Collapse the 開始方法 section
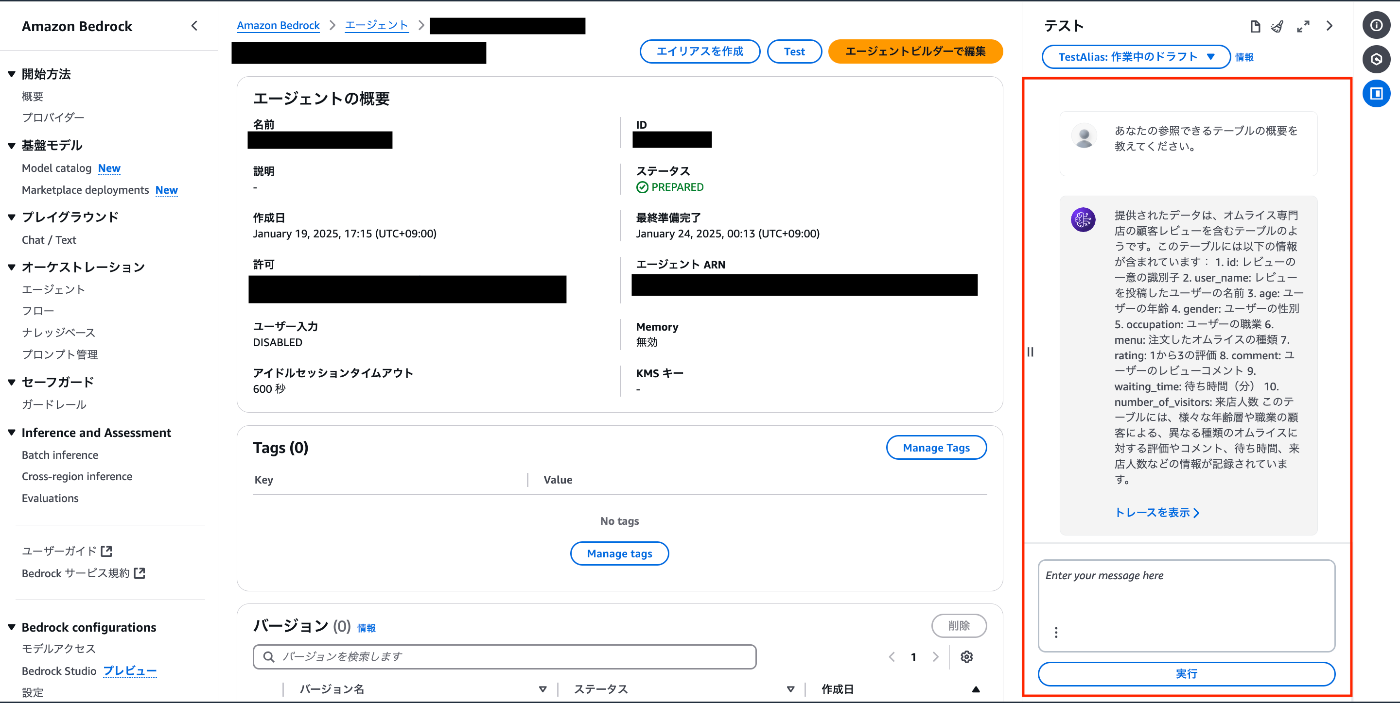The width and height of the screenshot is (1400, 703). click(x=11, y=74)
